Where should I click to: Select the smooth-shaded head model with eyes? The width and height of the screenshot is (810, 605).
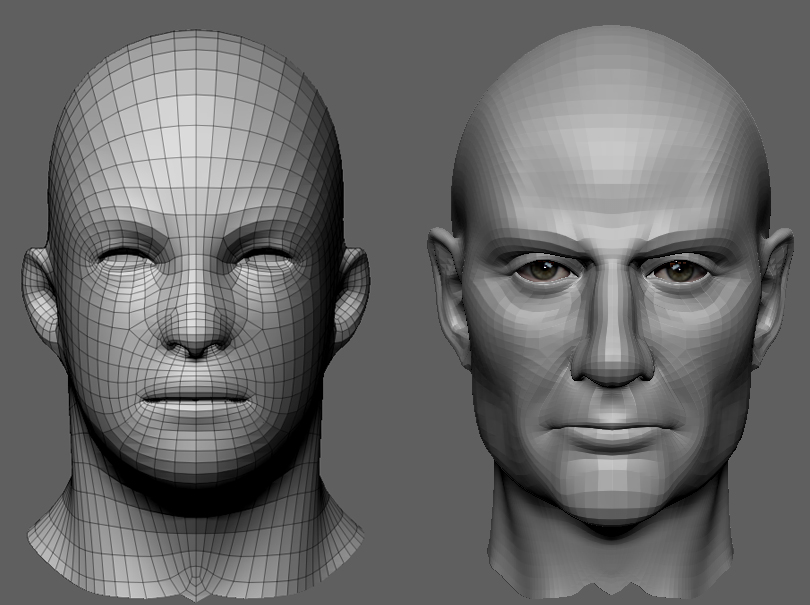point(611,310)
